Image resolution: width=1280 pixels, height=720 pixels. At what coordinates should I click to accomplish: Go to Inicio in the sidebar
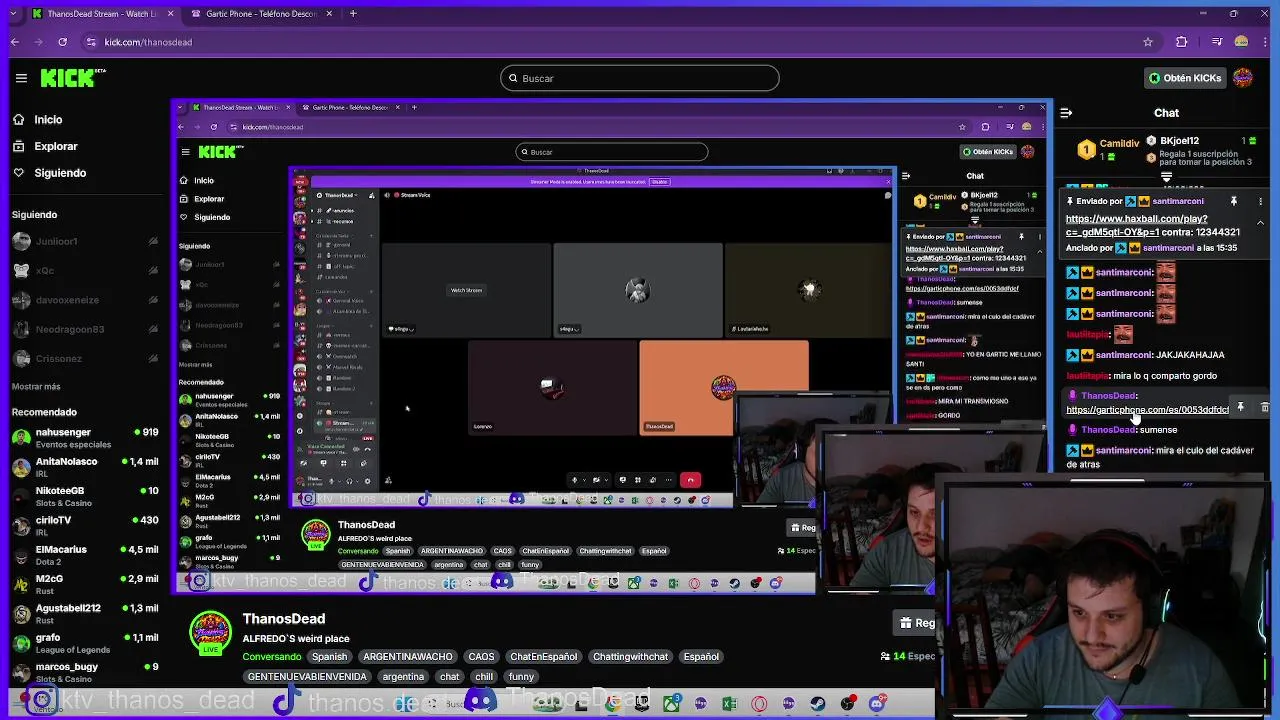coord(48,119)
